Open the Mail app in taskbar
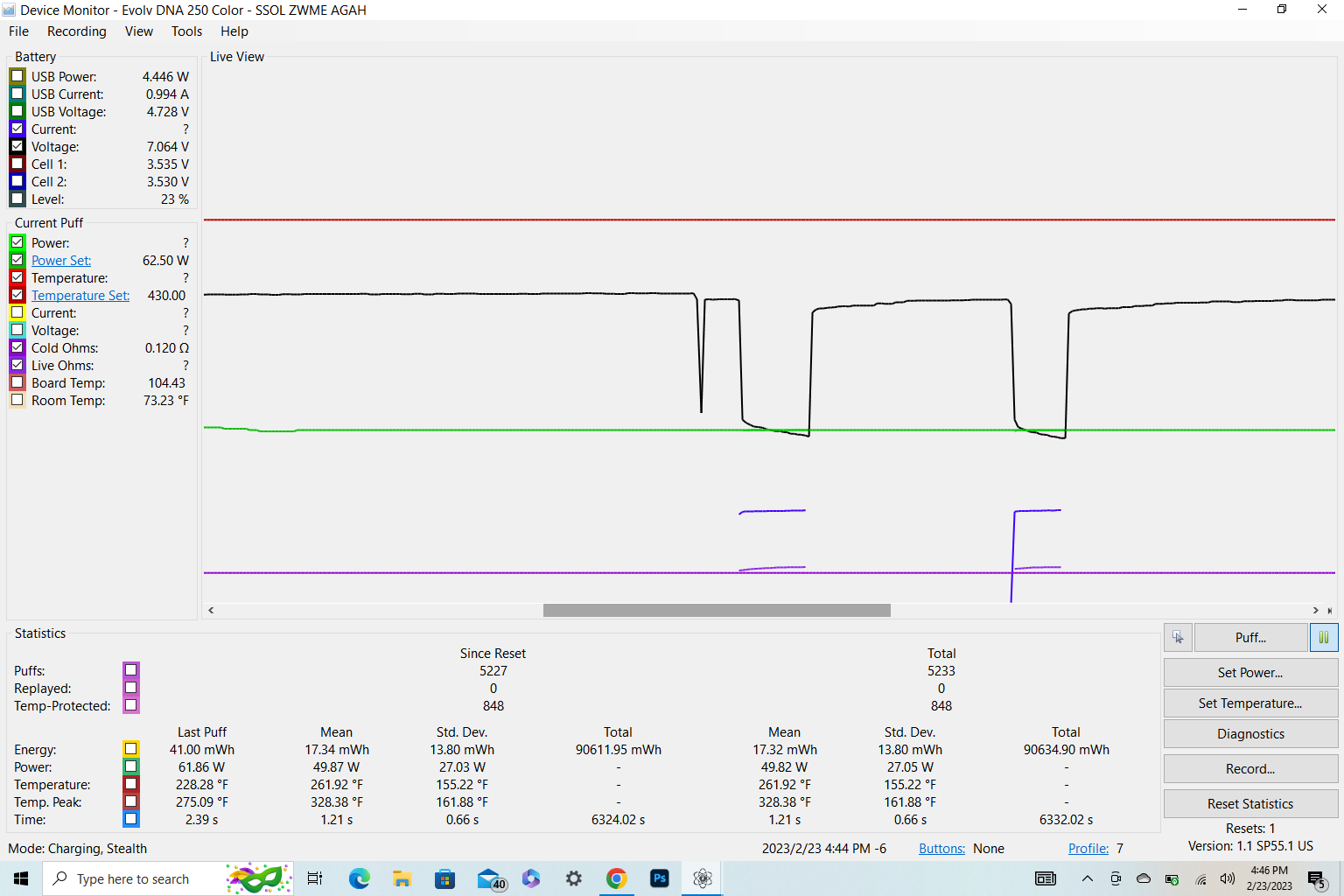 coord(490,878)
